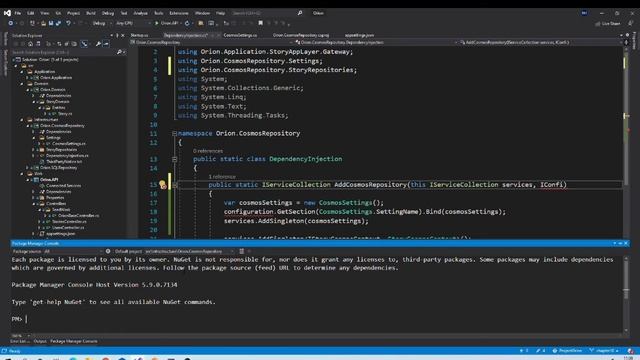Click the Save All toolbar icon

click(x=58, y=23)
